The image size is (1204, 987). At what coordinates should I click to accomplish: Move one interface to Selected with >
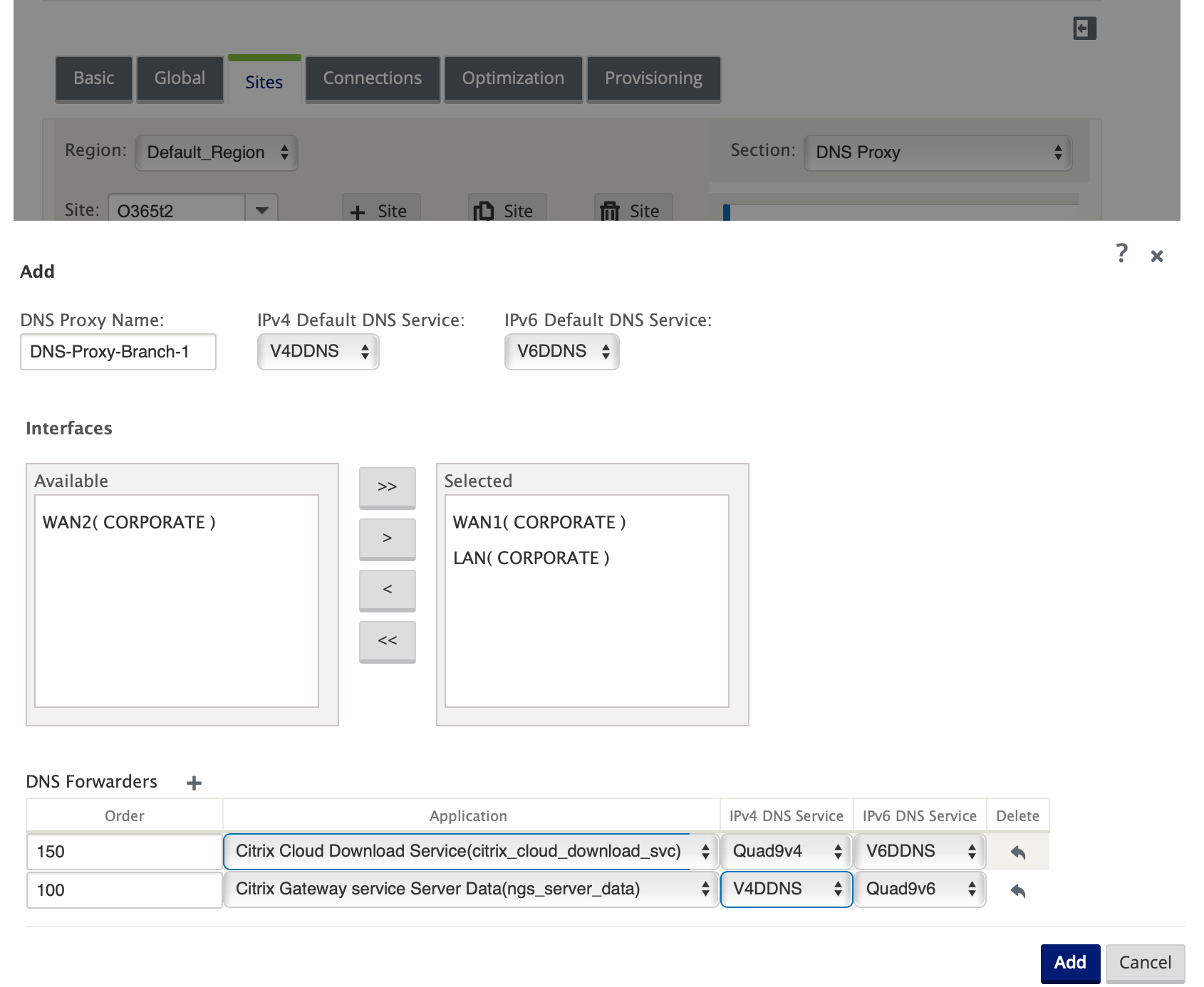pyautogui.click(x=388, y=538)
